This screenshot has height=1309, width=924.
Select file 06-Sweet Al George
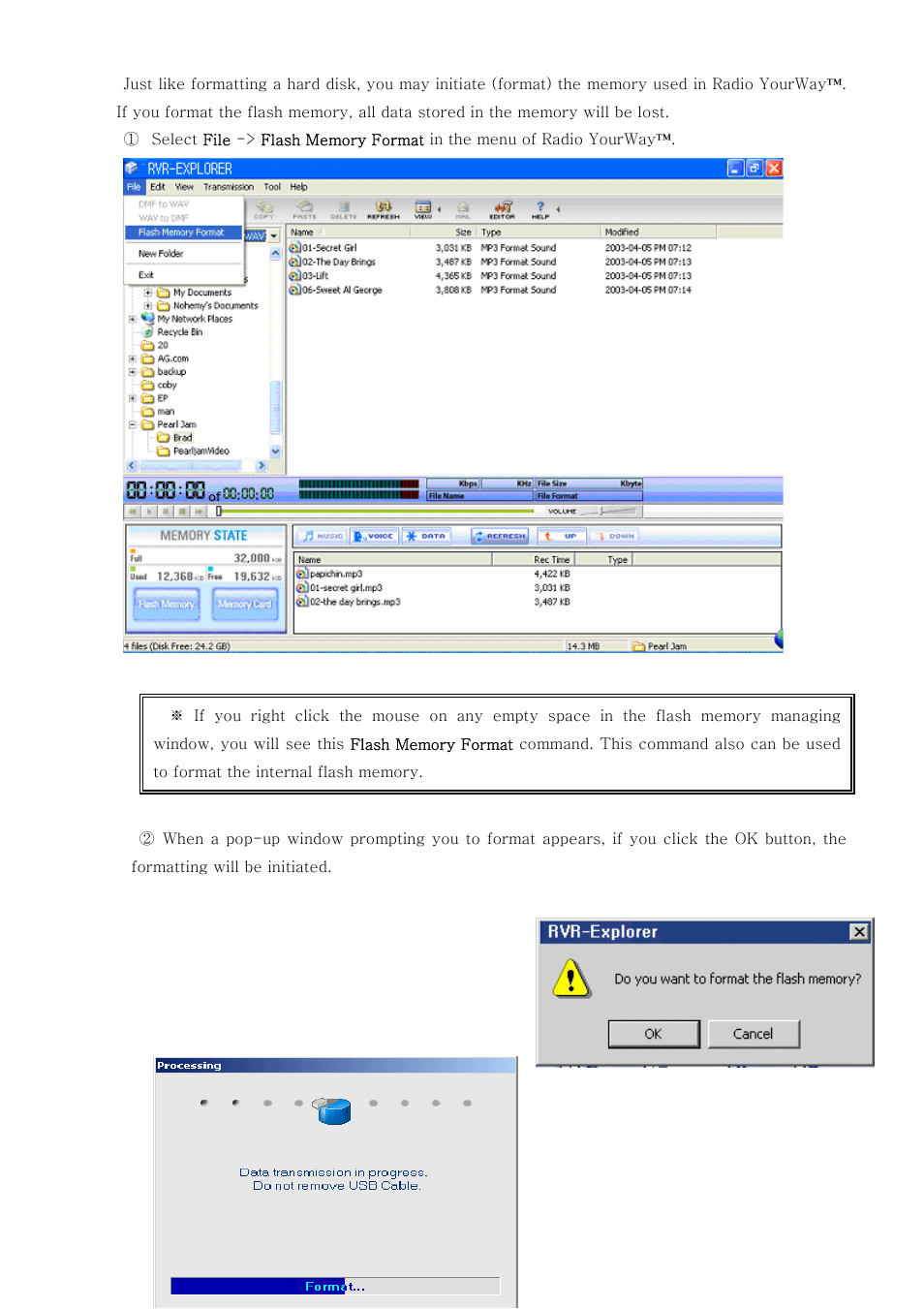click(336, 290)
